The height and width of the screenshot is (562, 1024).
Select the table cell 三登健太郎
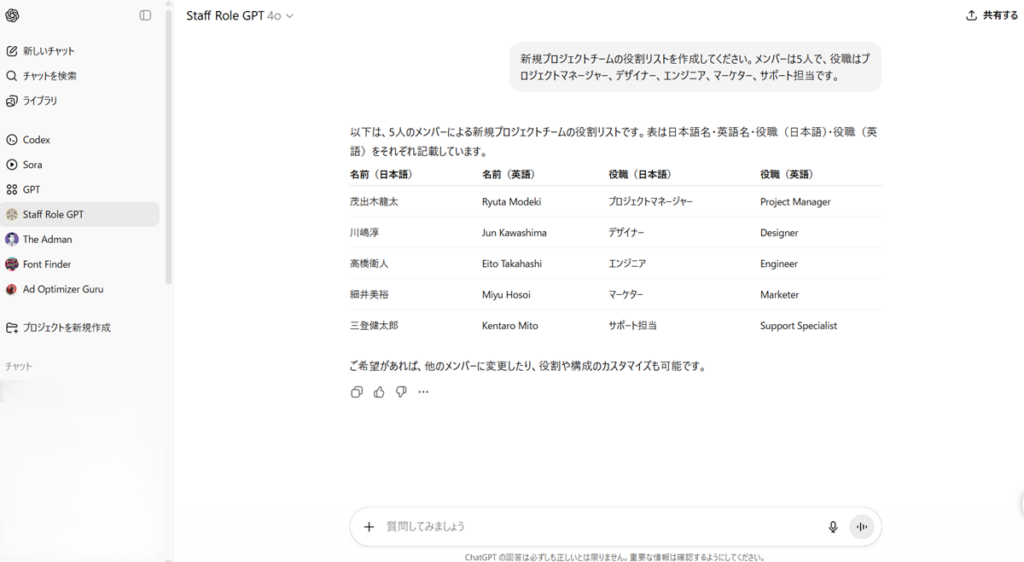pos(374,325)
